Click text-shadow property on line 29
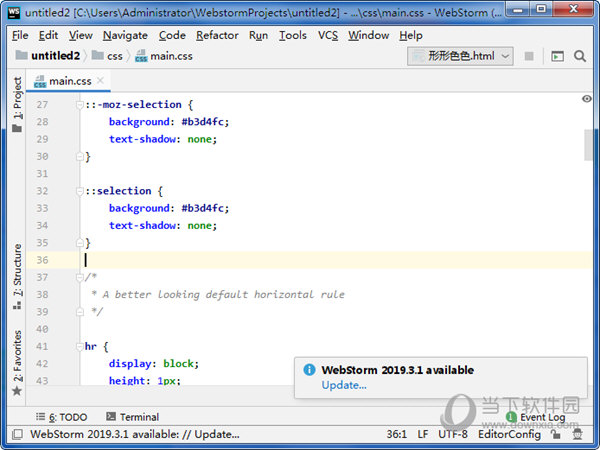 point(142,139)
